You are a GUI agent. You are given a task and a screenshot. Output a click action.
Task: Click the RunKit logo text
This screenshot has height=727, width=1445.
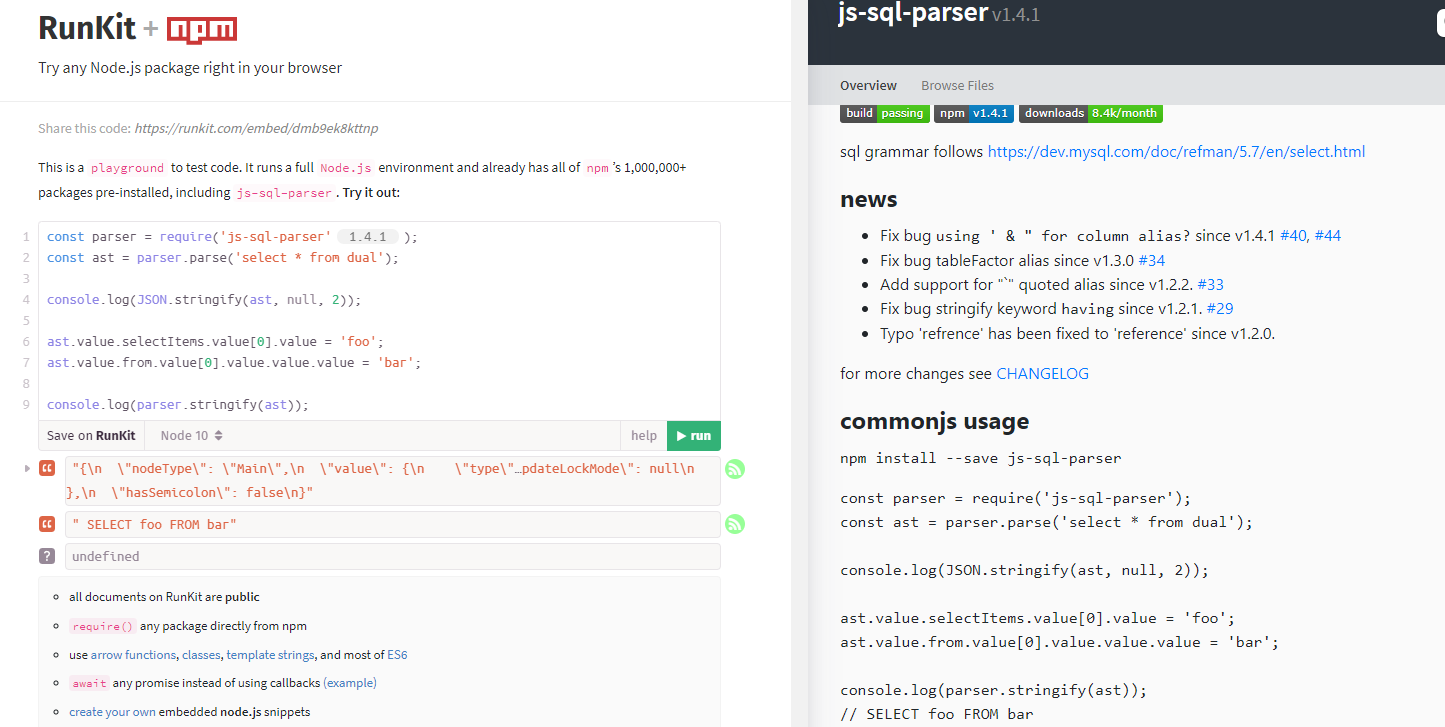click(x=87, y=29)
